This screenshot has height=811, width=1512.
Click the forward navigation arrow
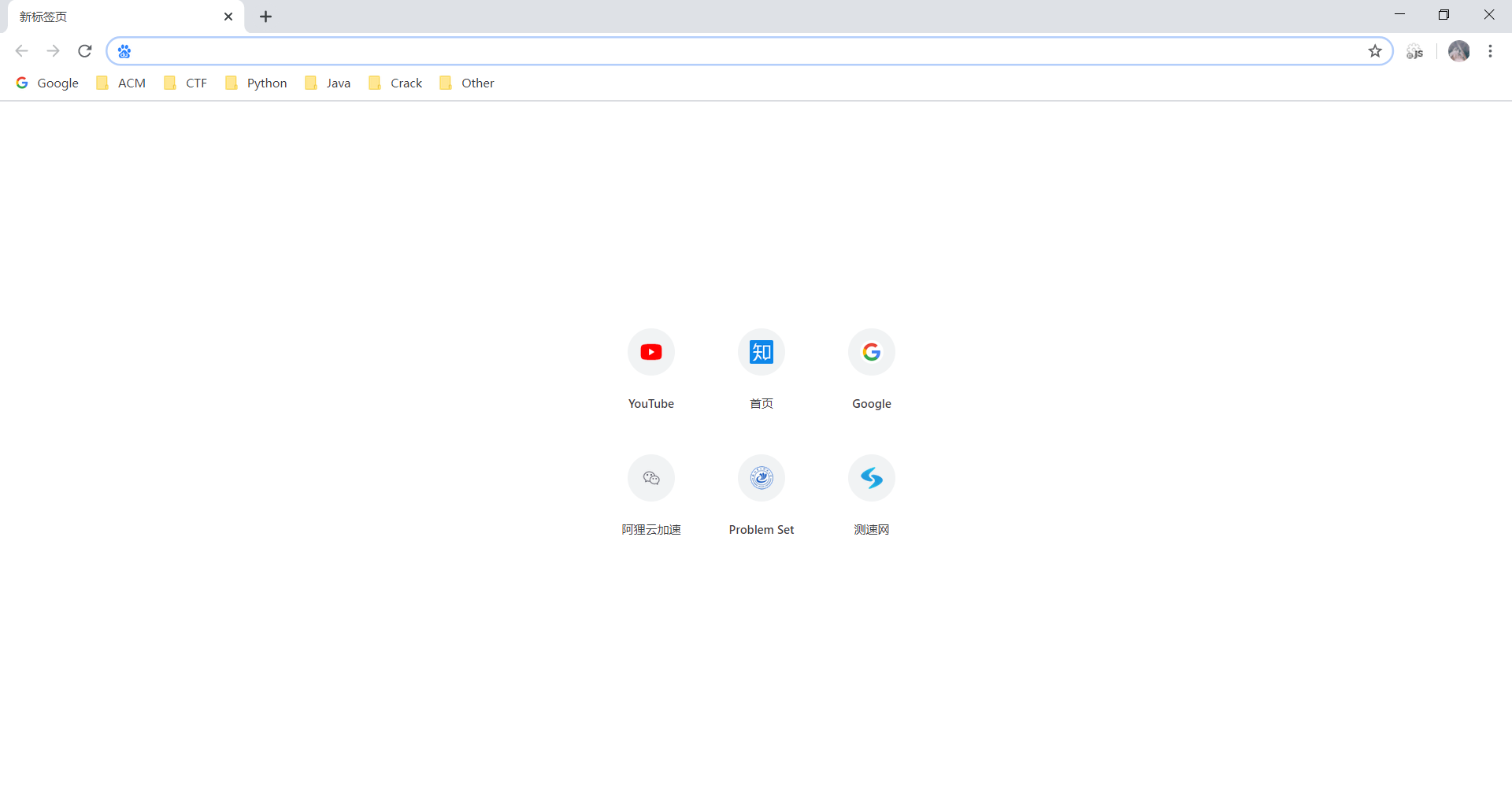pyautogui.click(x=53, y=51)
